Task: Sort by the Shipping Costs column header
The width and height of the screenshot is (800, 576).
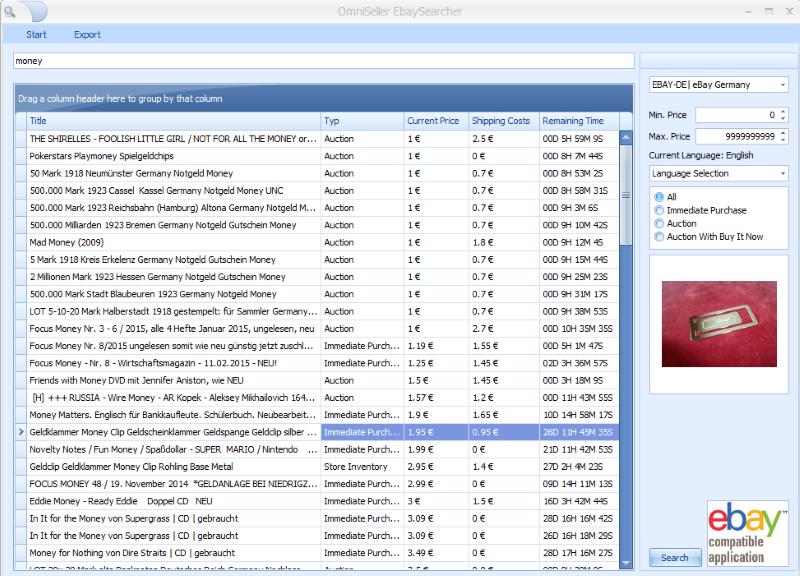Action: (504, 121)
